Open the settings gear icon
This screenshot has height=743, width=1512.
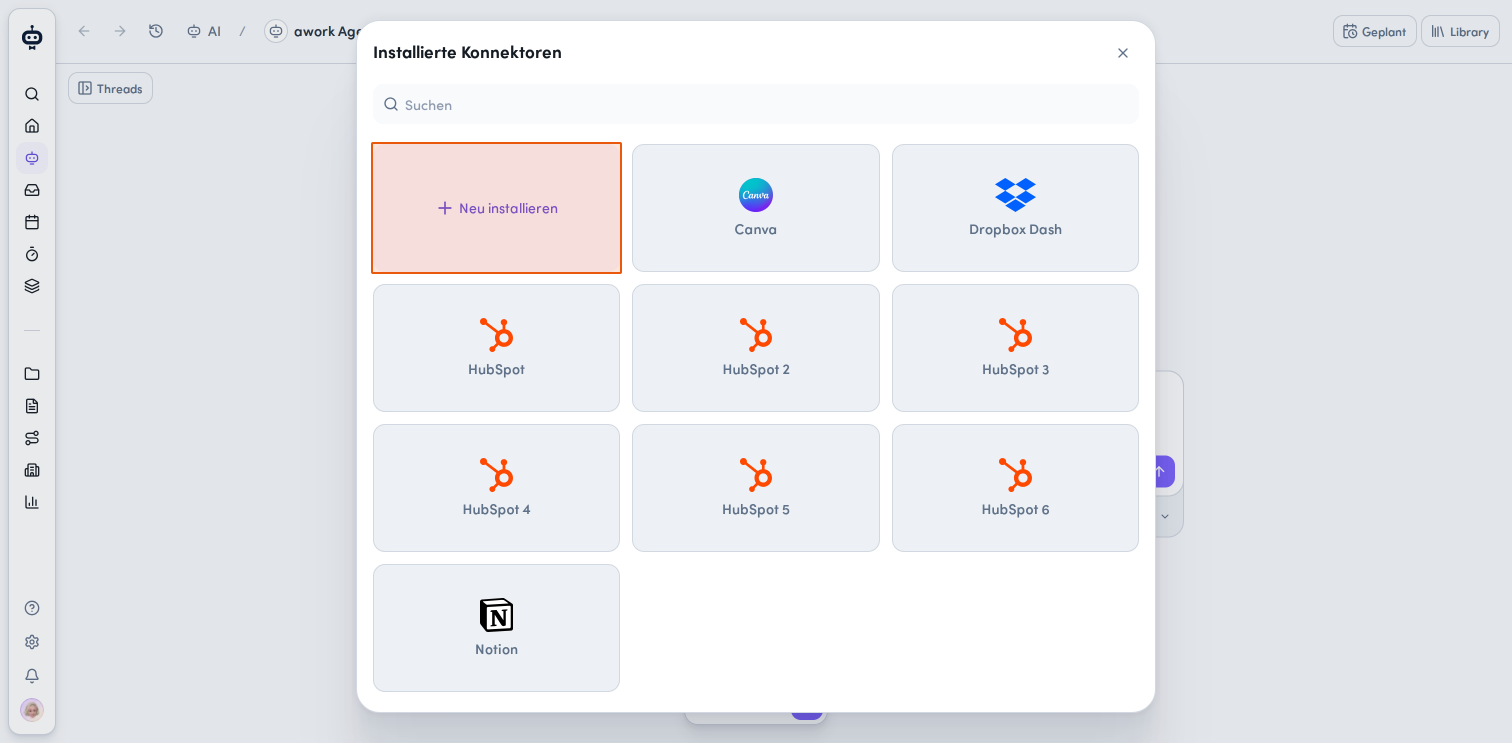click(x=32, y=642)
